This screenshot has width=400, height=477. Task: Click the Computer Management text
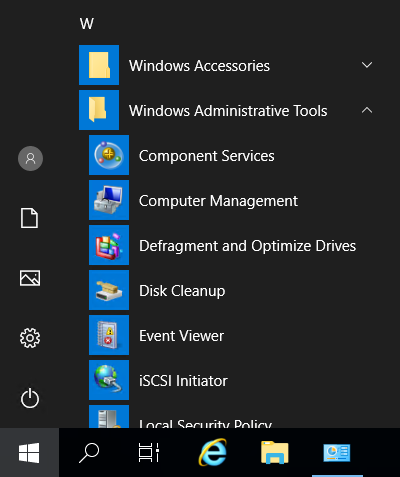click(218, 201)
